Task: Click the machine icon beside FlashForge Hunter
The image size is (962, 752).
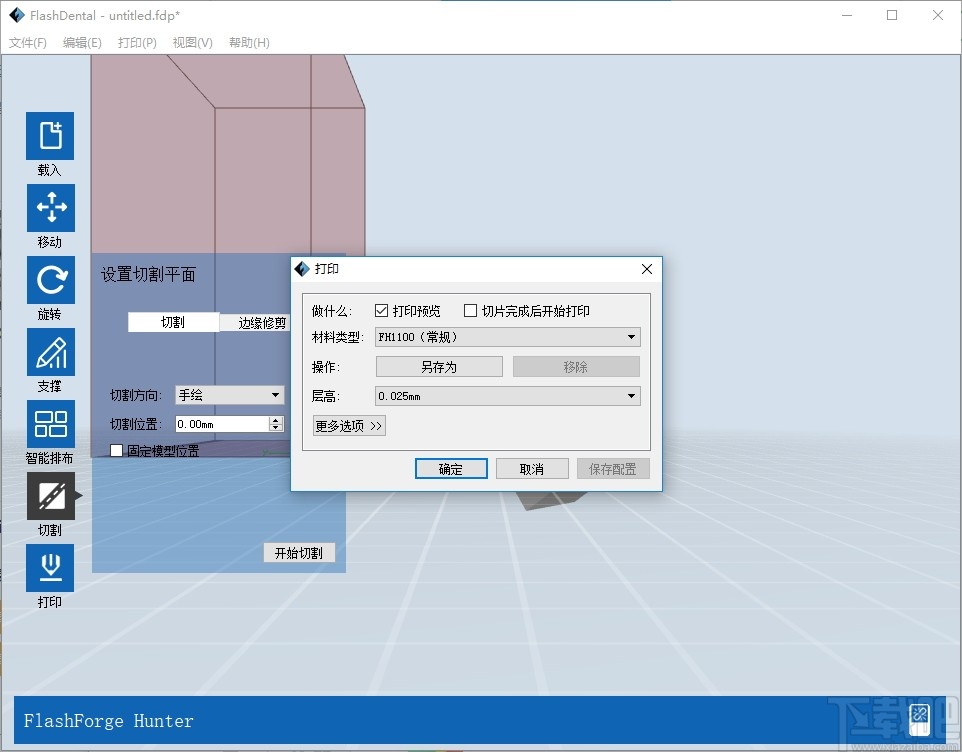Action: (x=919, y=718)
